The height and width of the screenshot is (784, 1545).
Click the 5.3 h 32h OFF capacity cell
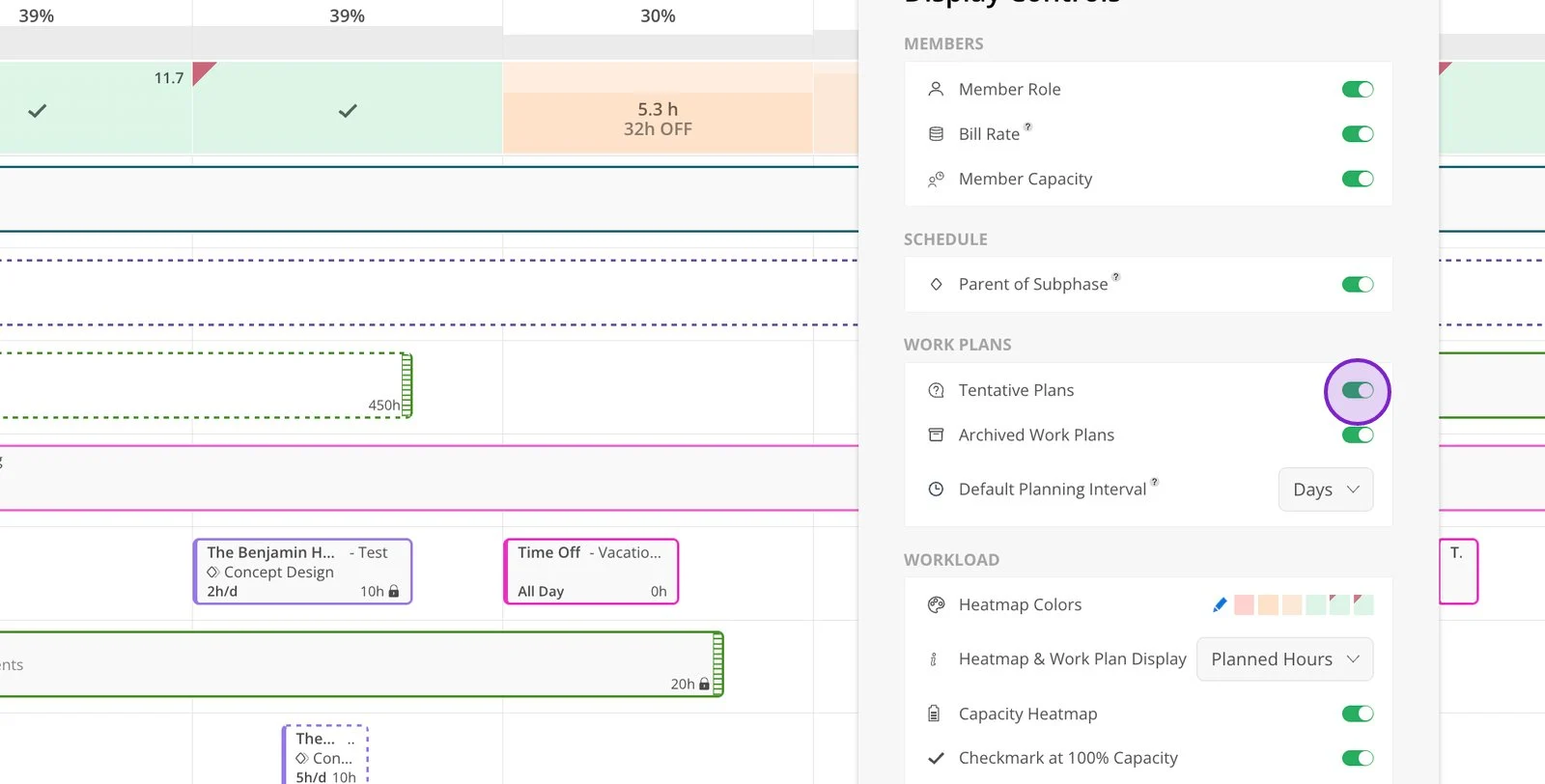click(658, 119)
